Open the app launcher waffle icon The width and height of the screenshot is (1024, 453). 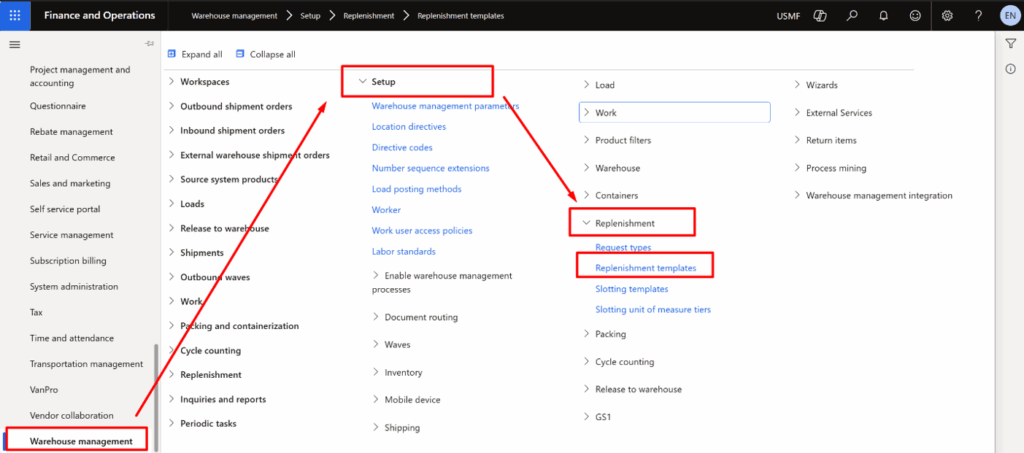tap(15, 16)
